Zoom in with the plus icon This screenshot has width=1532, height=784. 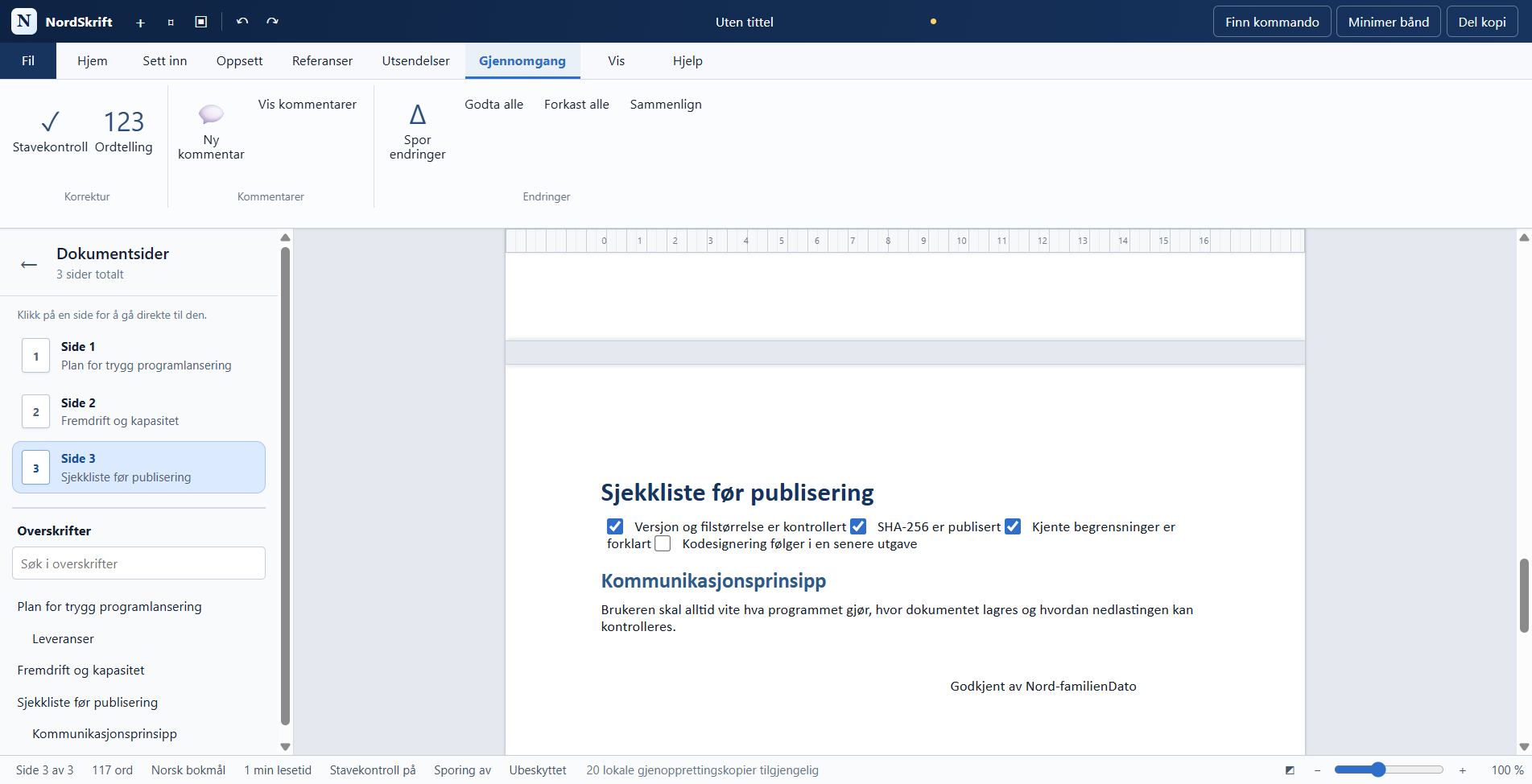coord(1463,770)
